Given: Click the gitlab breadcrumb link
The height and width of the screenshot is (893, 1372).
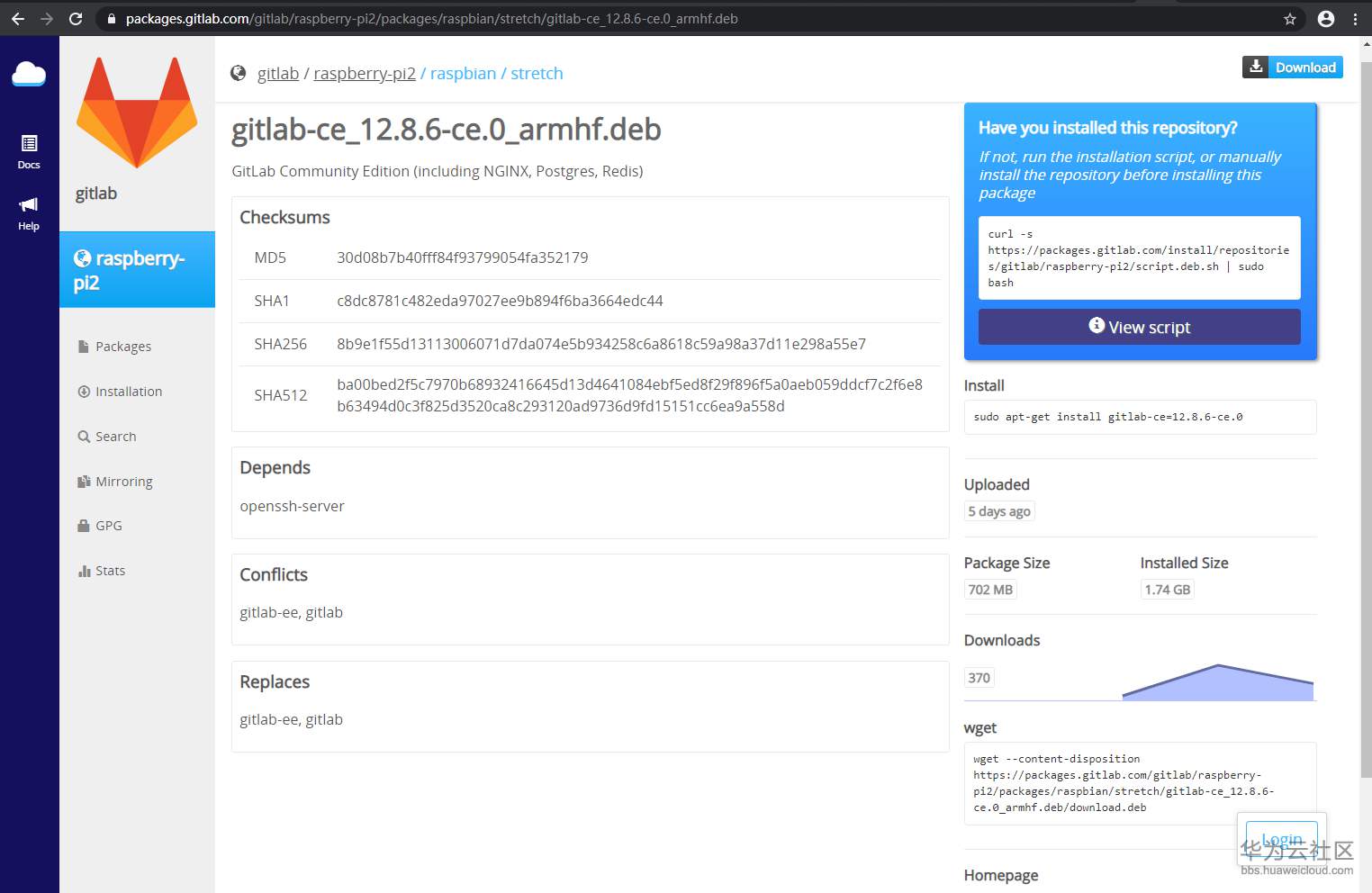Looking at the screenshot, I should coord(278,74).
